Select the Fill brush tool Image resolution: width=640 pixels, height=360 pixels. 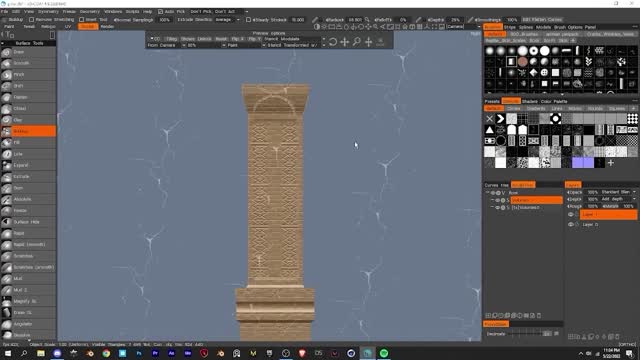point(28,142)
